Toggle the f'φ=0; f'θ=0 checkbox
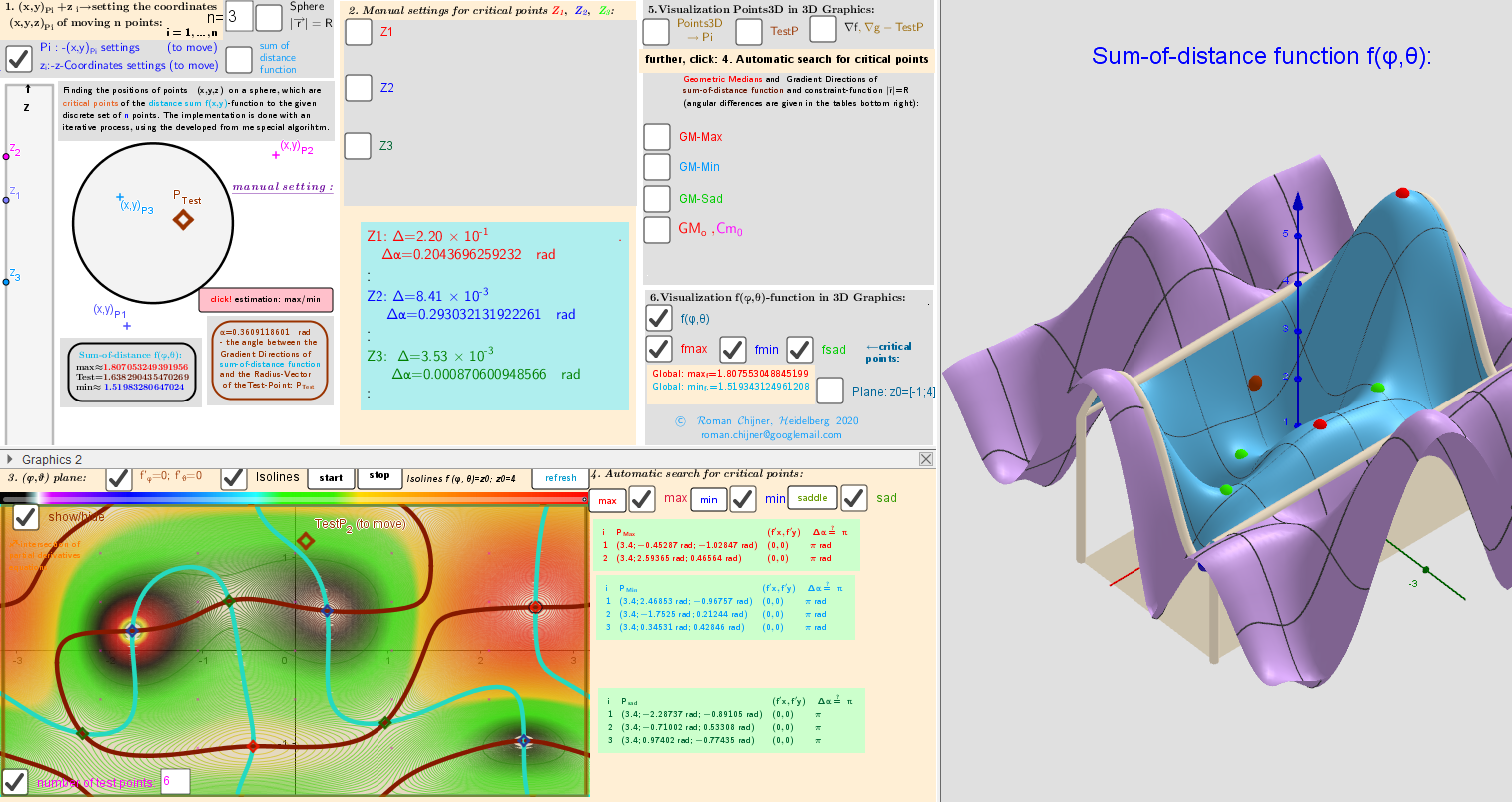Screen dimensions: 1512x802 point(119,478)
